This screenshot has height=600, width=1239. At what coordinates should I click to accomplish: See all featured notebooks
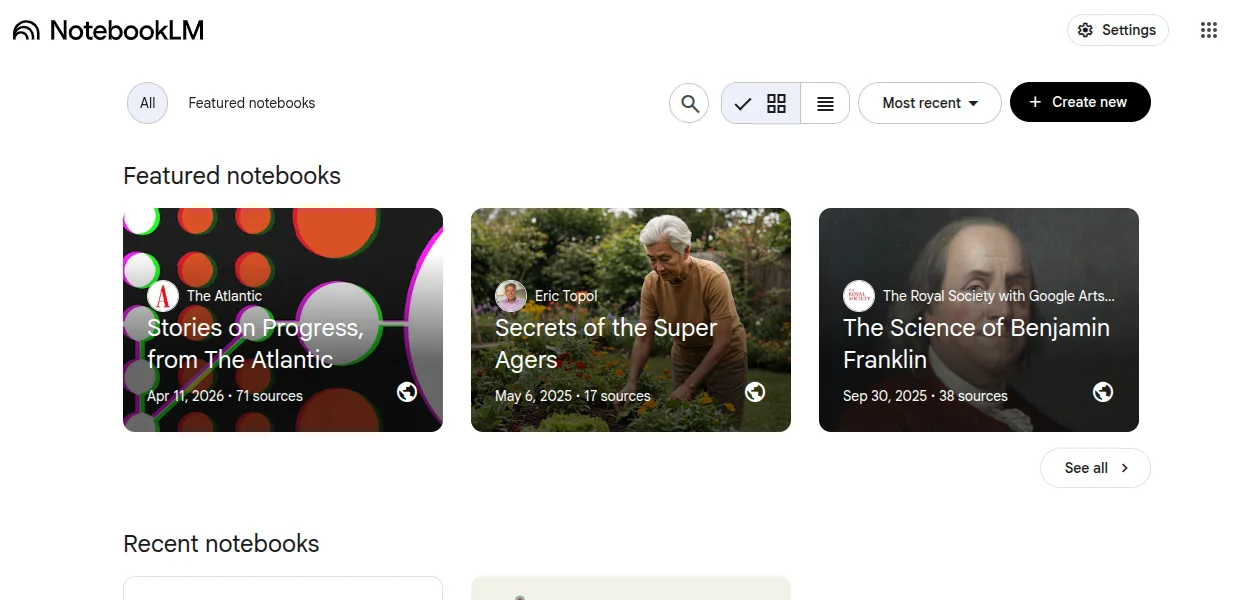[x=1096, y=468]
